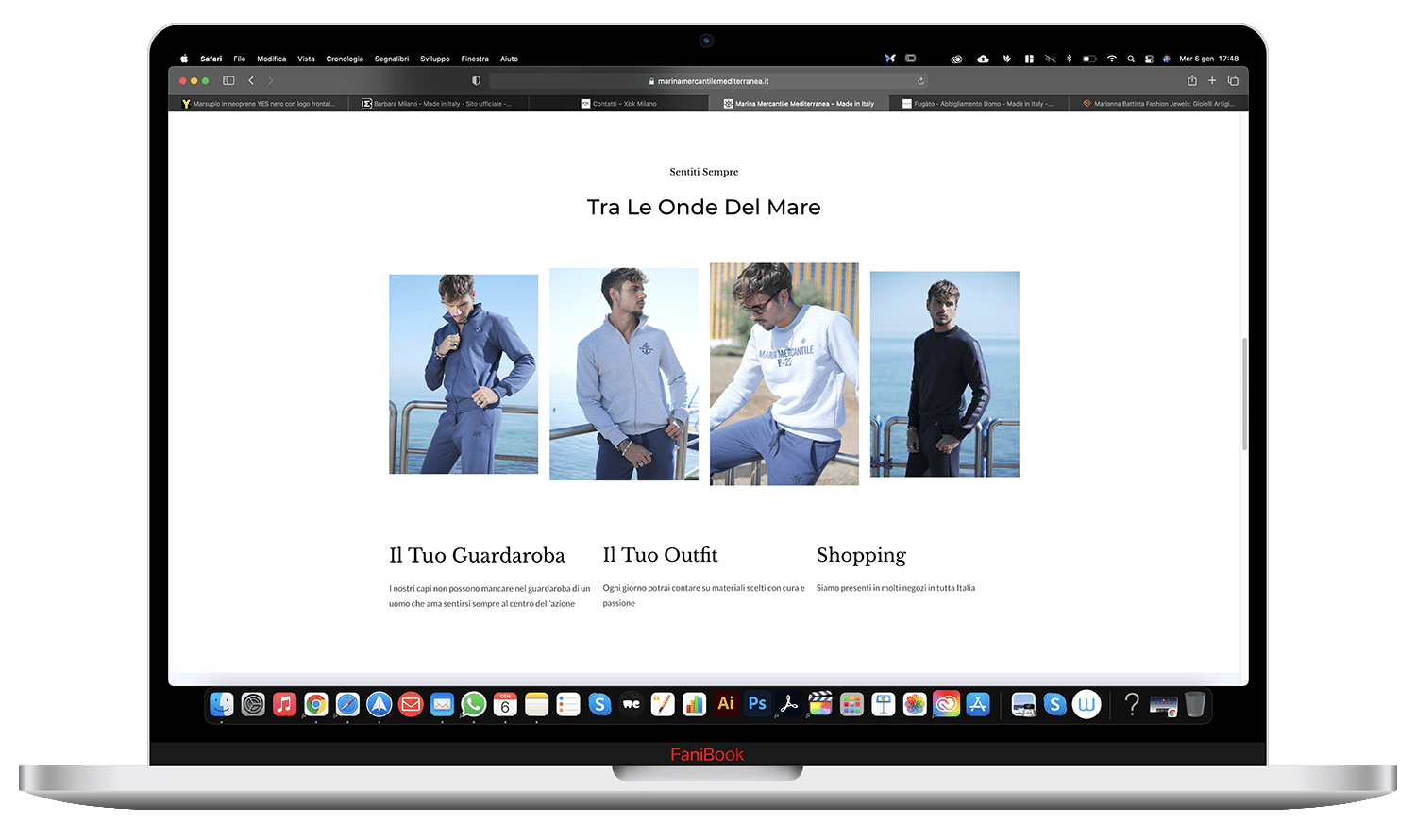Screen dimensions: 1416x840
Task: Click the 'Shopping' heading
Action: coord(861,555)
